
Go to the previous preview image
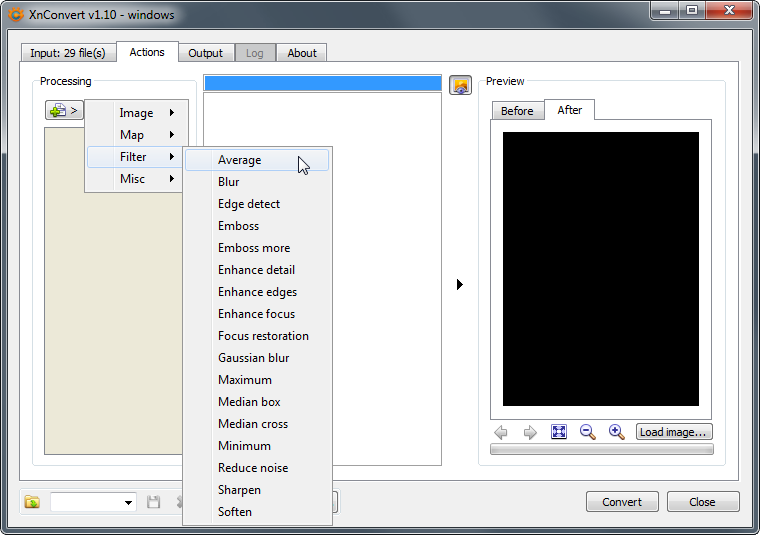(501, 432)
